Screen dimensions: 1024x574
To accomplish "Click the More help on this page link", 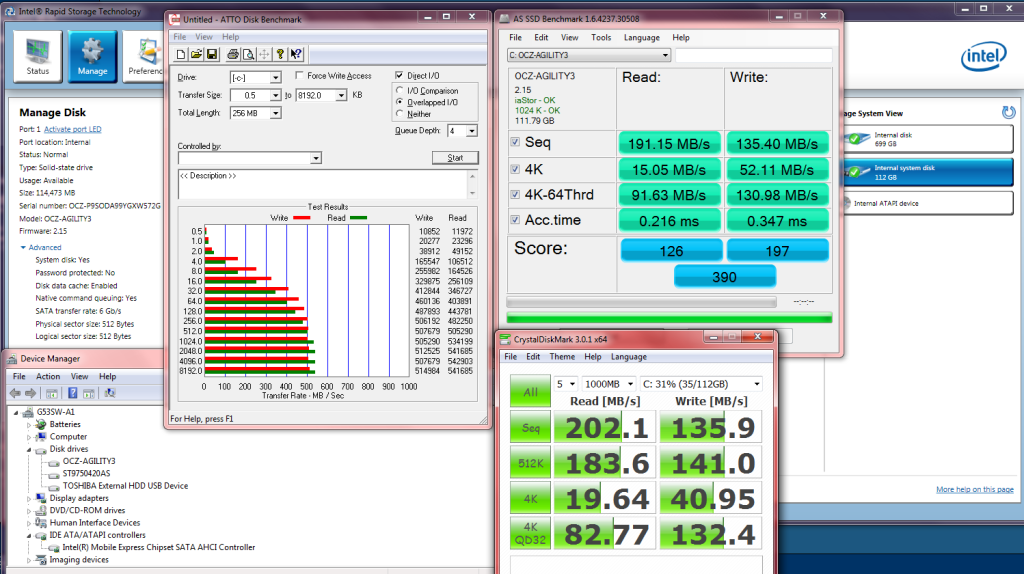I will click(x=974, y=489).
